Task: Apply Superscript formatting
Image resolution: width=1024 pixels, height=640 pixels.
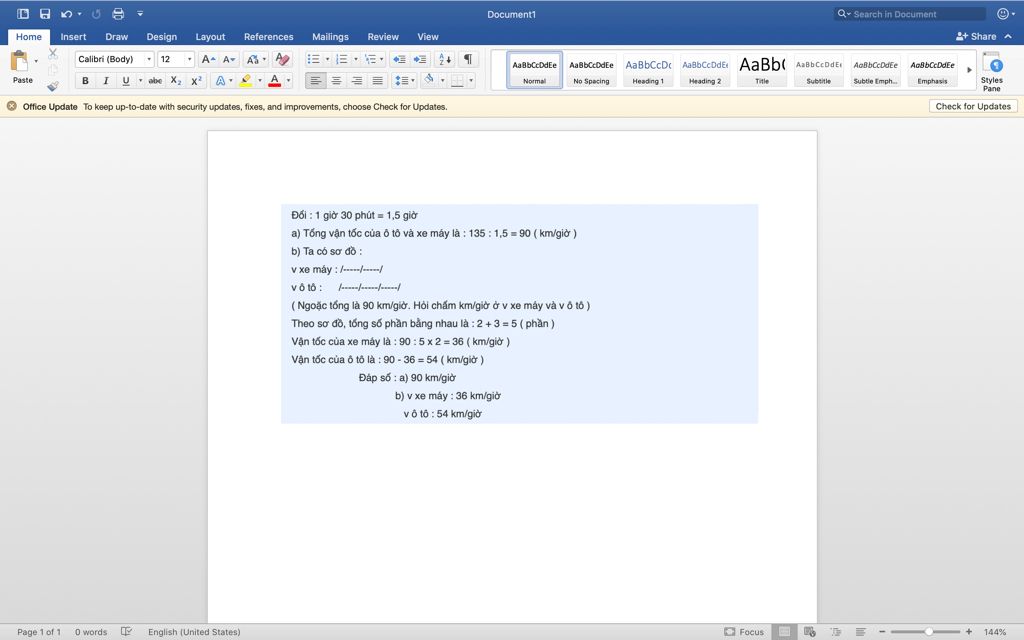Action: click(x=197, y=81)
